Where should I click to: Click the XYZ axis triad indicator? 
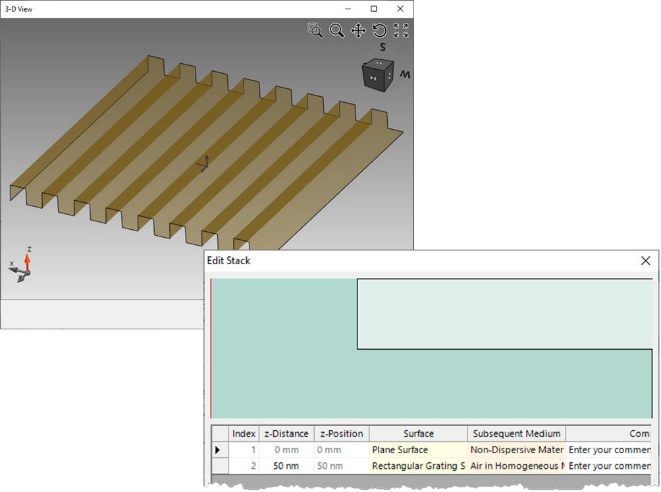[x=21, y=266]
